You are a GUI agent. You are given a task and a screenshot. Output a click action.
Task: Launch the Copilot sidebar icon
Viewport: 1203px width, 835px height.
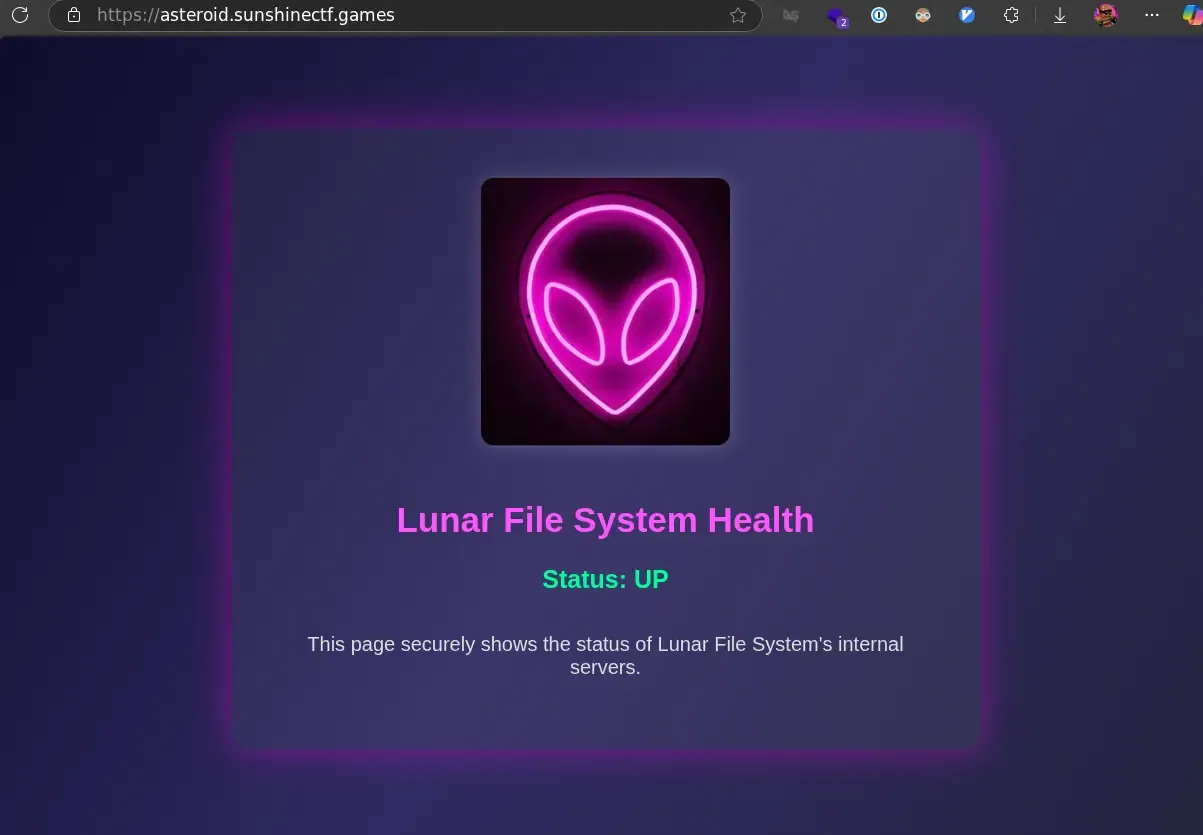1192,15
